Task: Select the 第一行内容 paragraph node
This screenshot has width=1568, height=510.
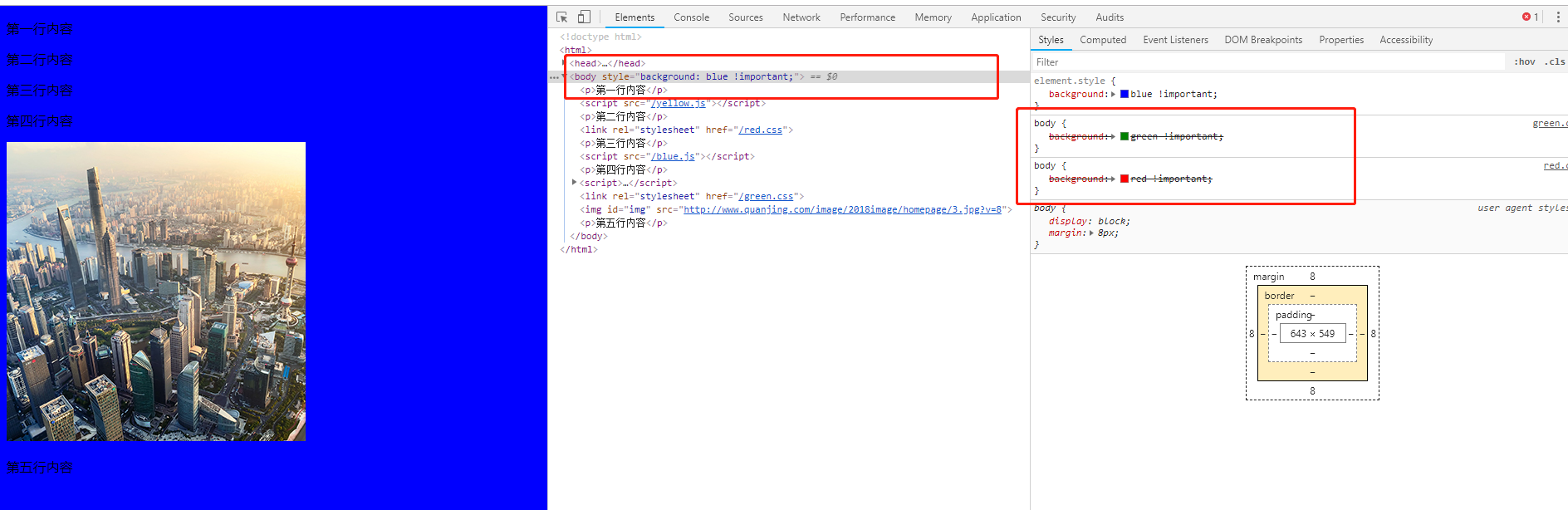Action: point(624,91)
